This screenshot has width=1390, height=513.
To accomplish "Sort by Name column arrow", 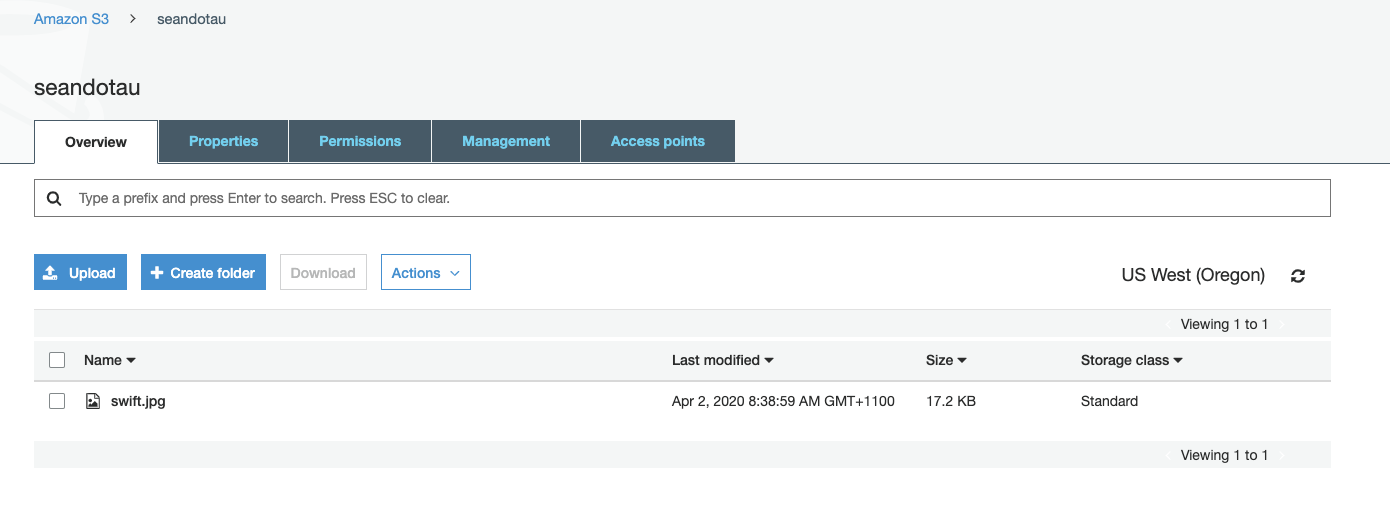I will (131, 361).
